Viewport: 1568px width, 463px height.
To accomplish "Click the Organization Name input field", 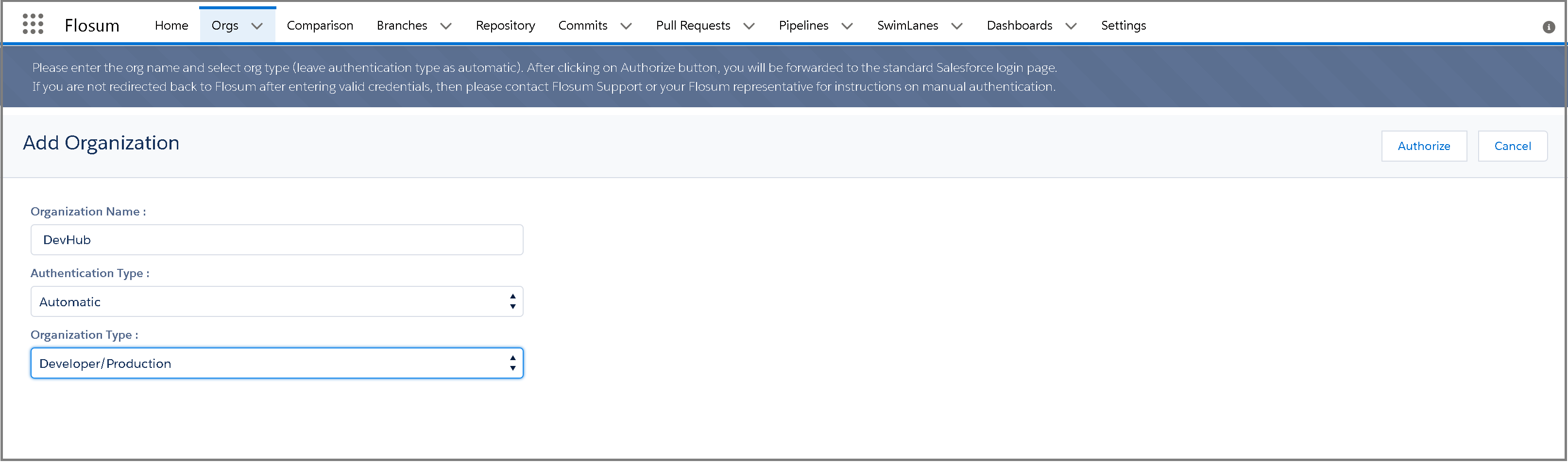I will (276, 240).
